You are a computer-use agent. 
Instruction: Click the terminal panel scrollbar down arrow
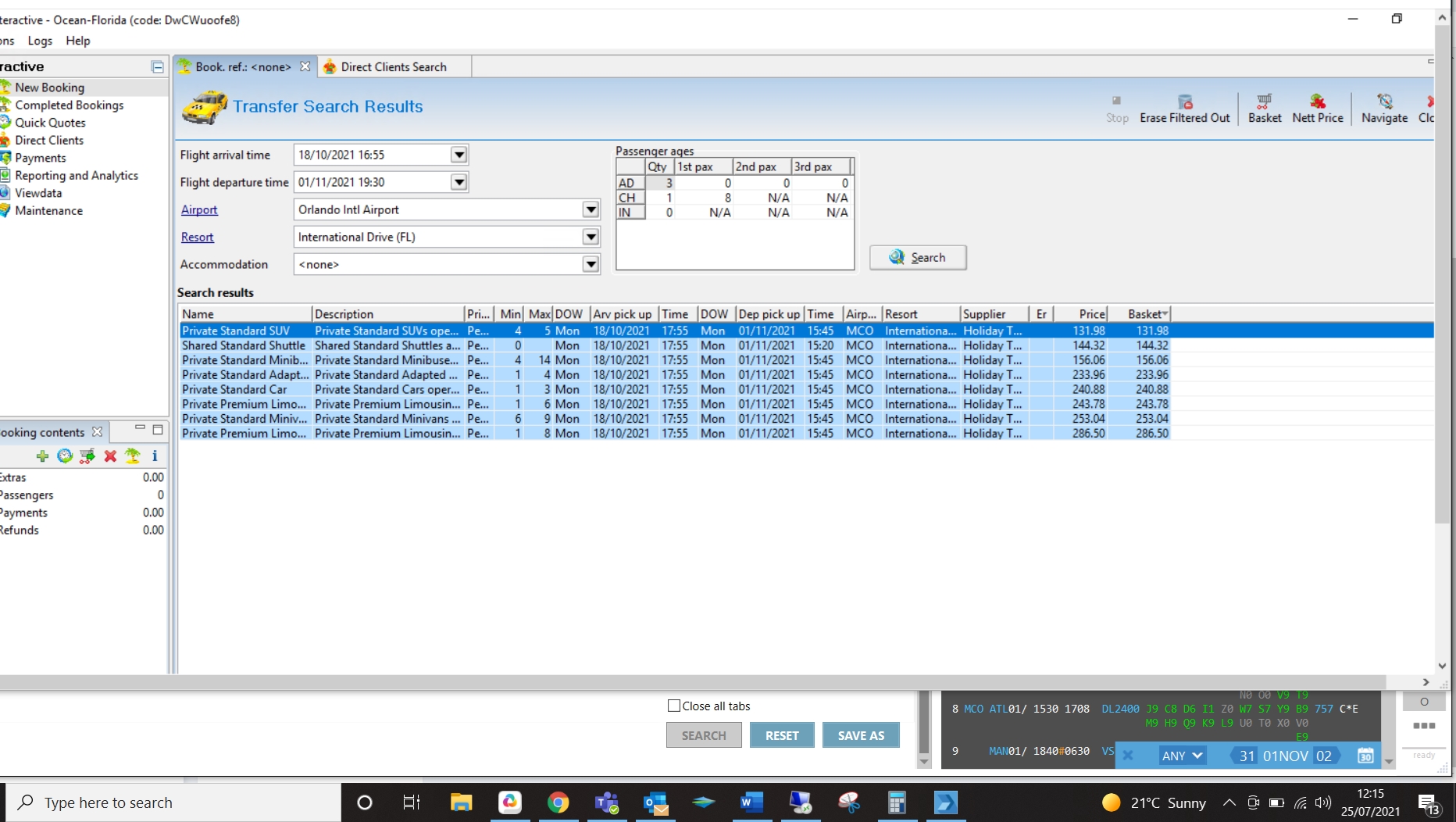click(x=1389, y=762)
